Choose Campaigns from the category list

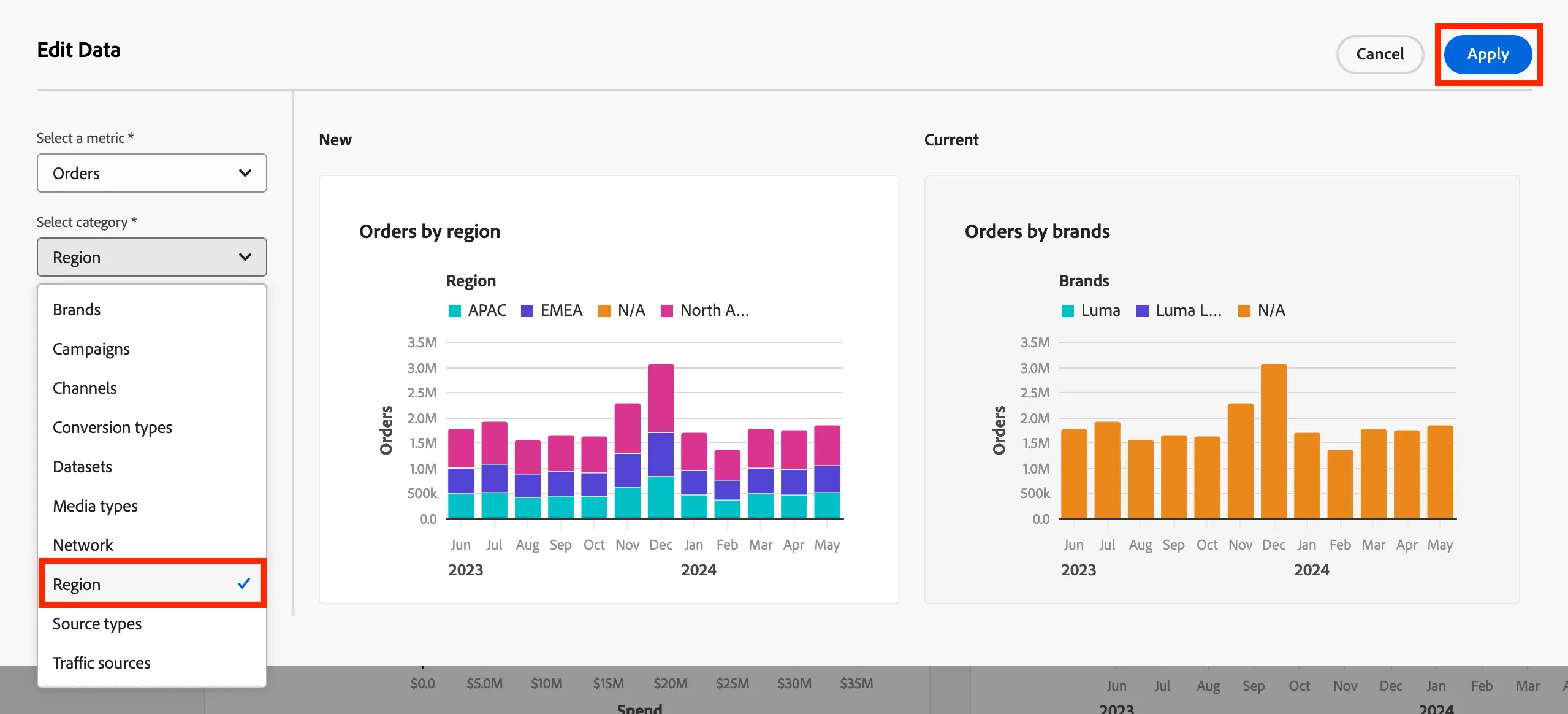click(x=152, y=349)
